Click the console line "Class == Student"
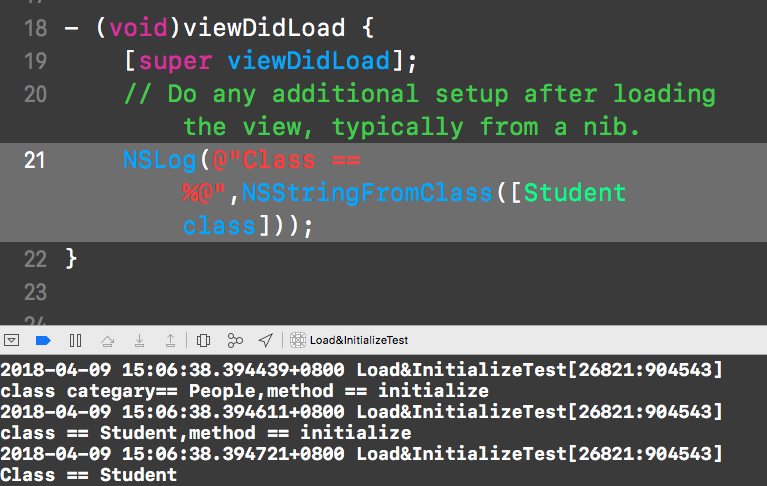The width and height of the screenshot is (767, 486). click(x=90, y=475)
